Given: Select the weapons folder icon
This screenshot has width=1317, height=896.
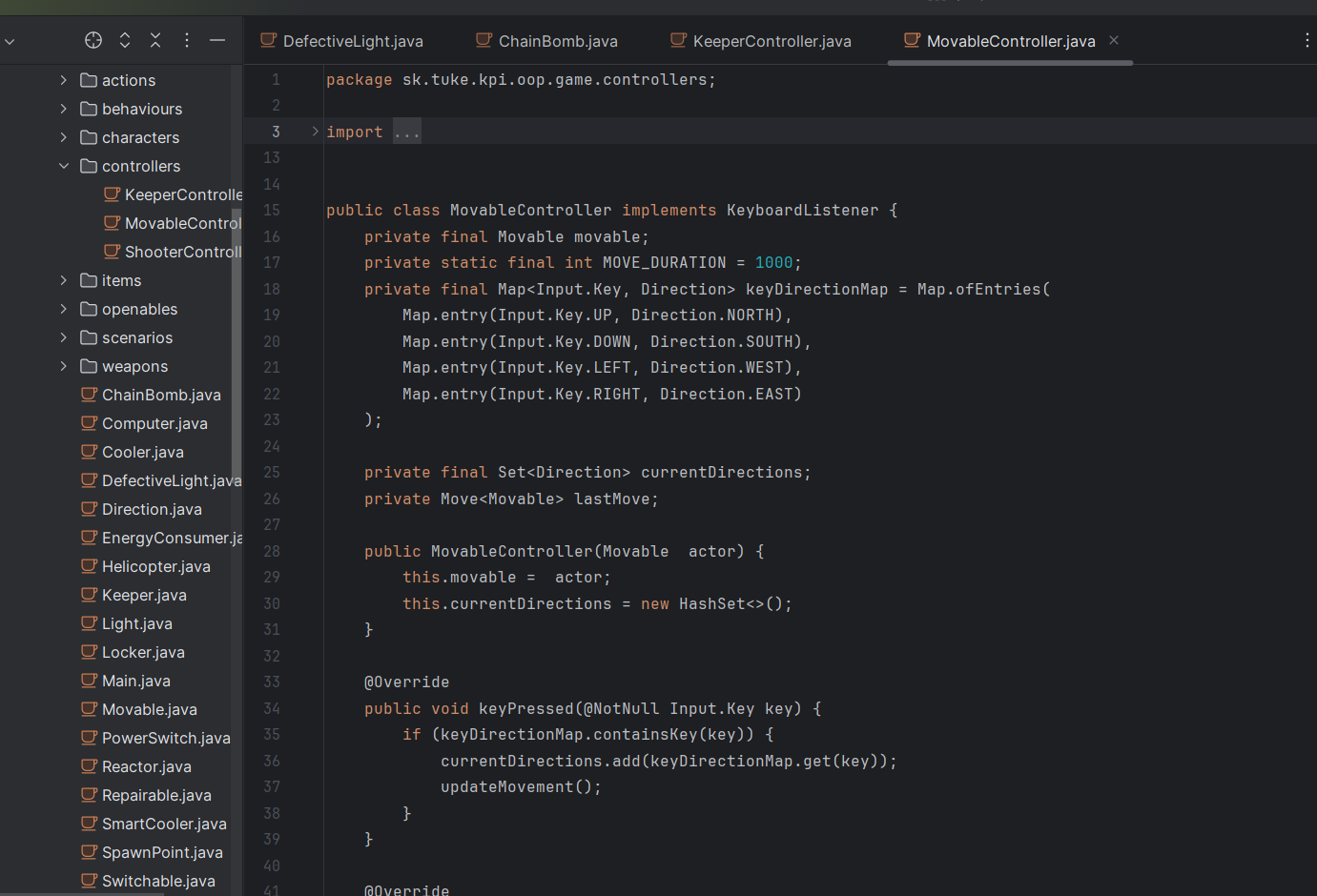Looking at the screenshot, I should click(x=89, y=366).
